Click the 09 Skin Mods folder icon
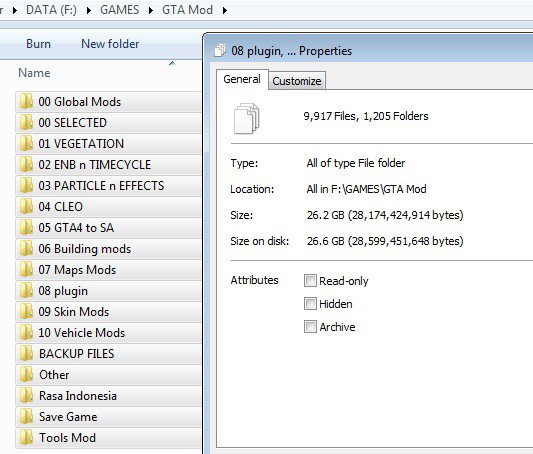The height and width of the screenshot is (454, 533). 26,312
